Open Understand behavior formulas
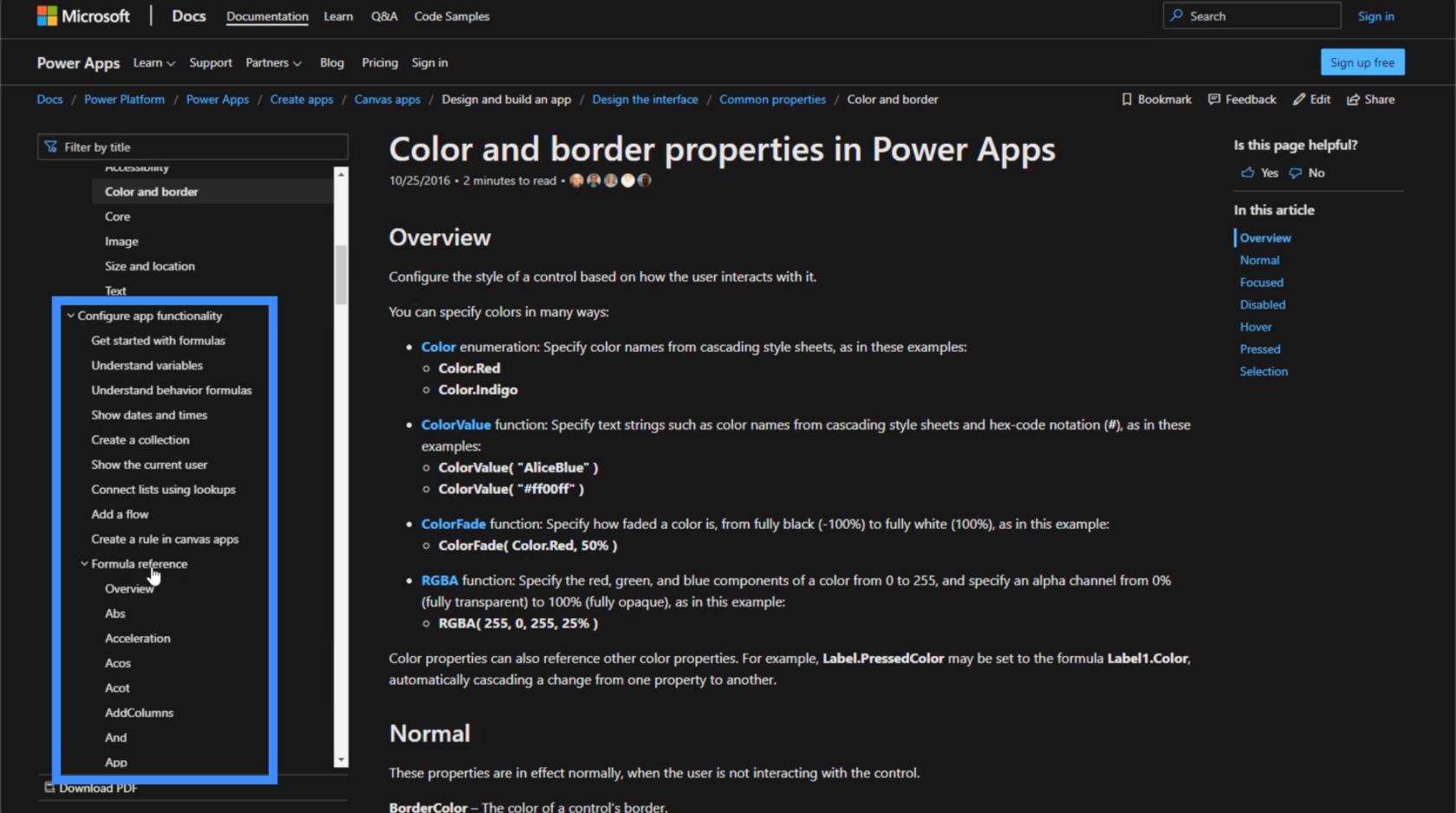 point(172,390)
